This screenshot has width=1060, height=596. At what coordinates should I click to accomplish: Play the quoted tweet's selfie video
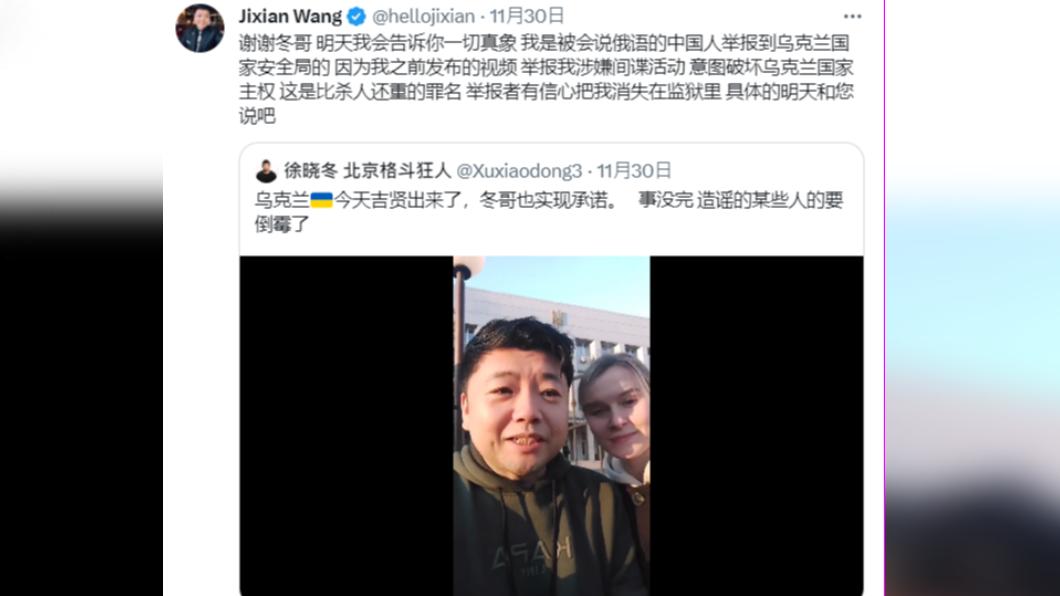click(551, 426)
